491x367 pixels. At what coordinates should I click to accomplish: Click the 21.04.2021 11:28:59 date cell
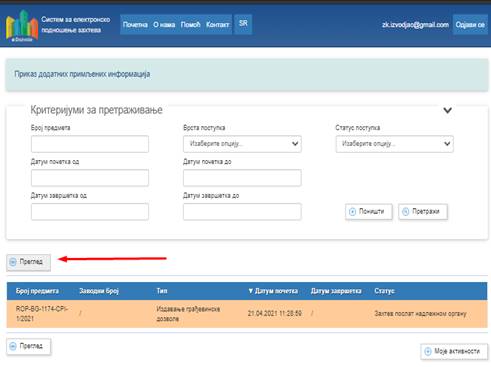(275, 313)
